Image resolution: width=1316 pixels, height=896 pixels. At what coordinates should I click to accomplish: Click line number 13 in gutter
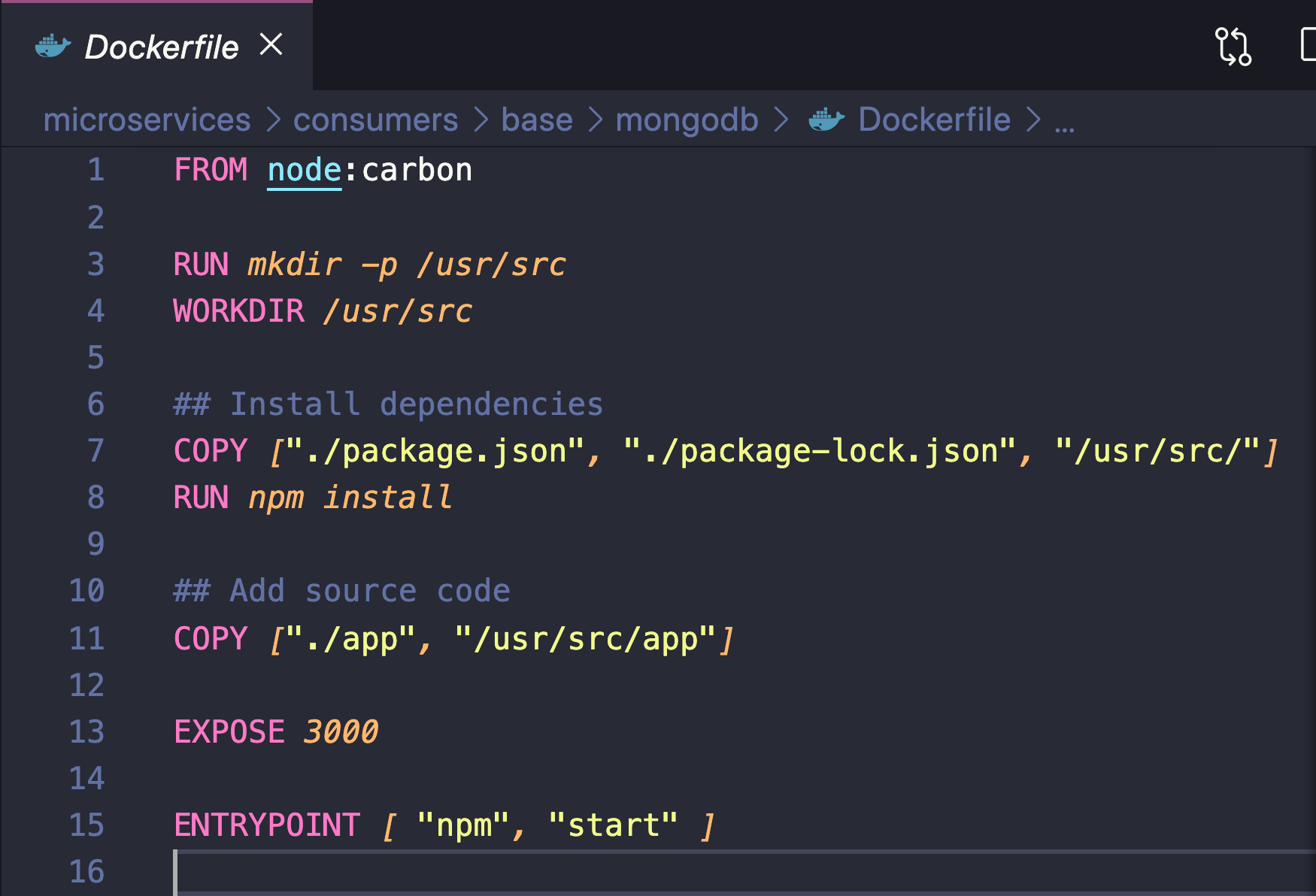tap(86, 732)
